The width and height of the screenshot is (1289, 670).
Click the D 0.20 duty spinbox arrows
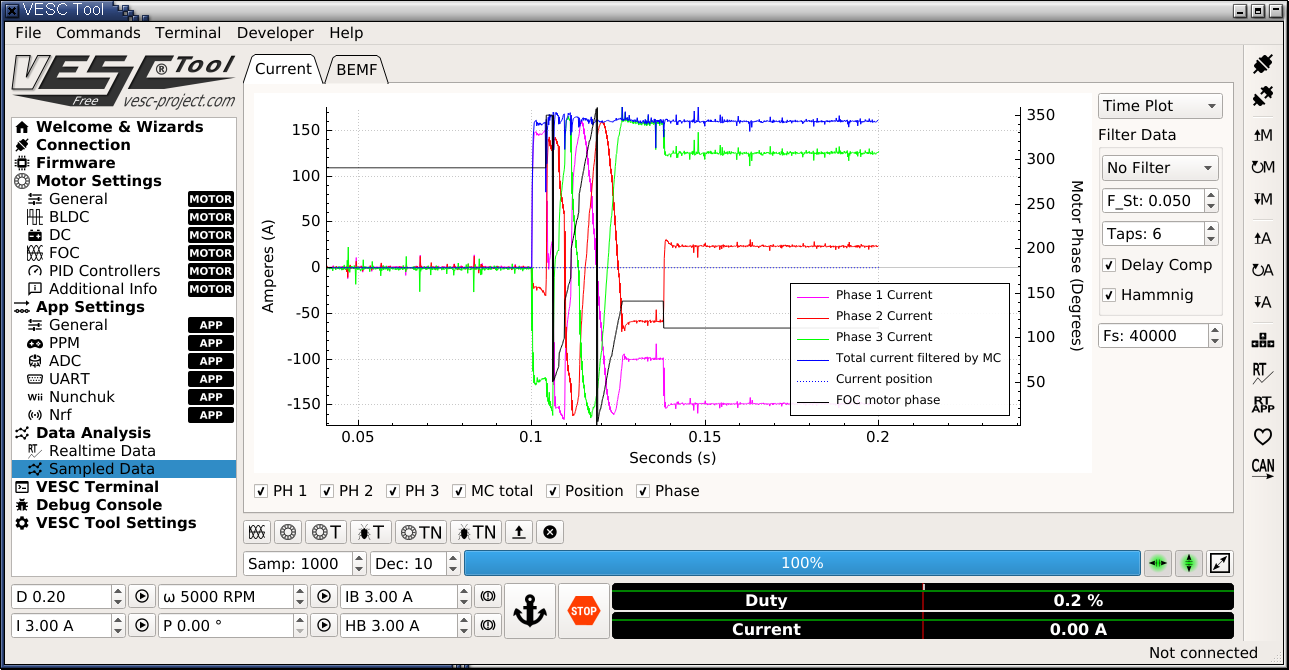[119, 597]
